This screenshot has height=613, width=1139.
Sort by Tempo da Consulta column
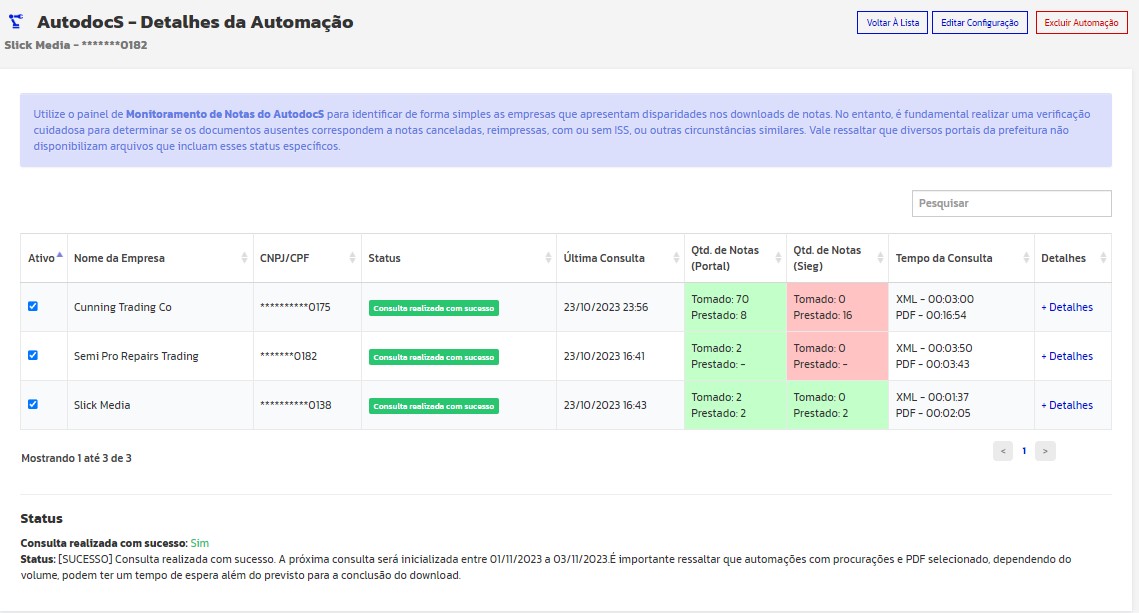[x=1025, y=258]
